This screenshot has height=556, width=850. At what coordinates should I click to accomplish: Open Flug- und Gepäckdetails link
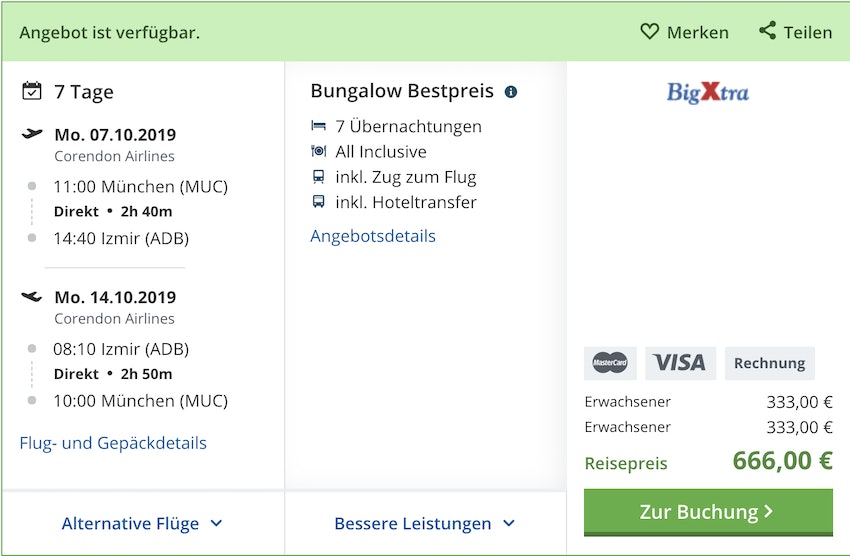pyautogui.click(x=113, y=442)
